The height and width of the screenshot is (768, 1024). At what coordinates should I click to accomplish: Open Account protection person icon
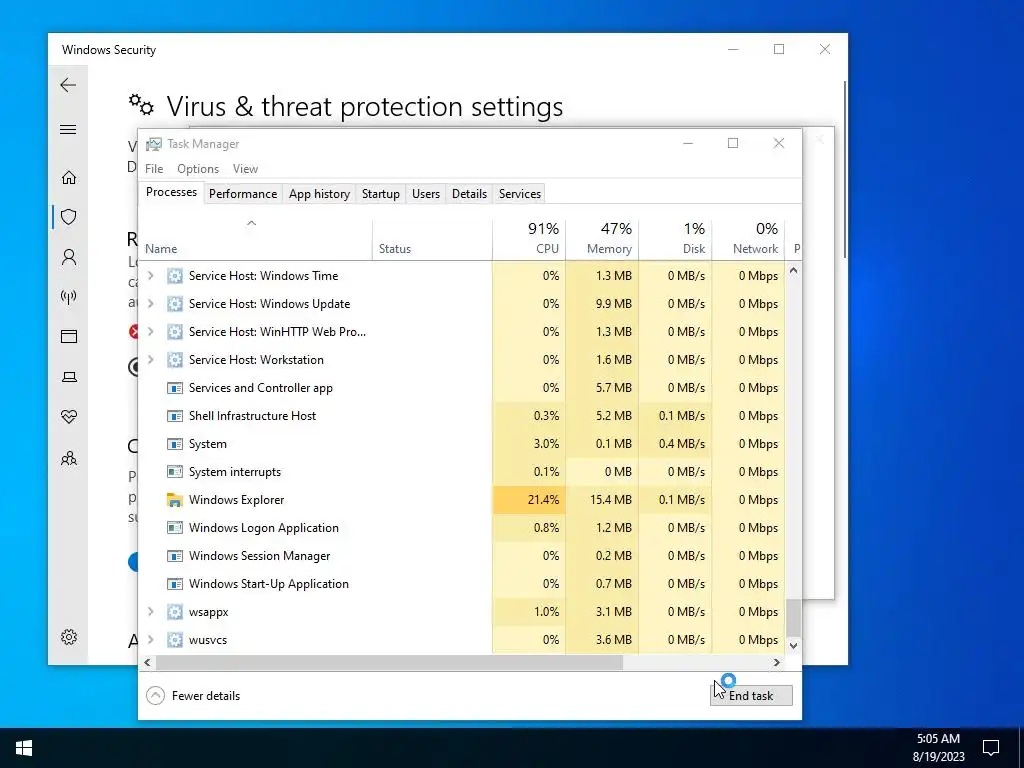69,257
